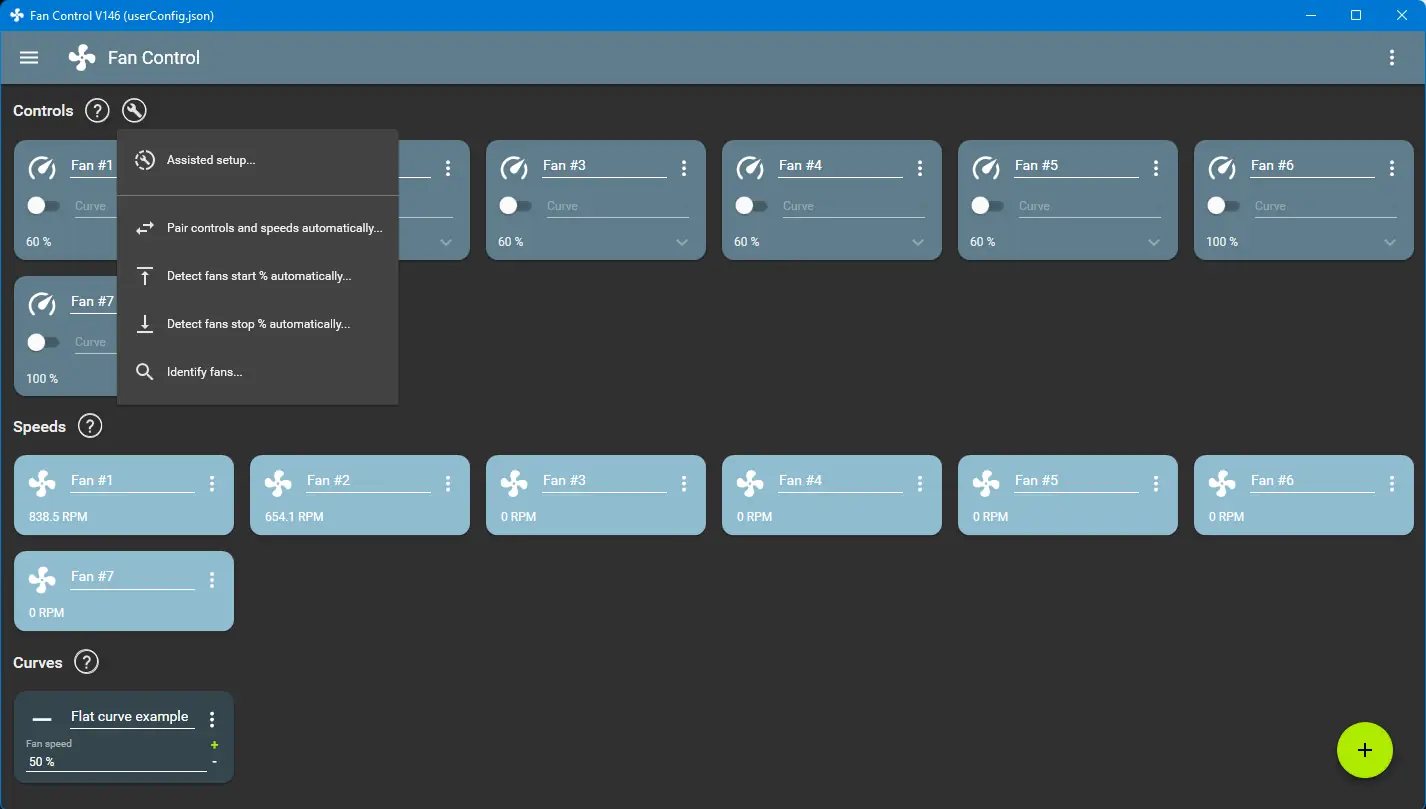This screenshot has height=809, width=1426.
Task: Click the gauge icon on Fan #5 control
Action: tap(986, 167)
